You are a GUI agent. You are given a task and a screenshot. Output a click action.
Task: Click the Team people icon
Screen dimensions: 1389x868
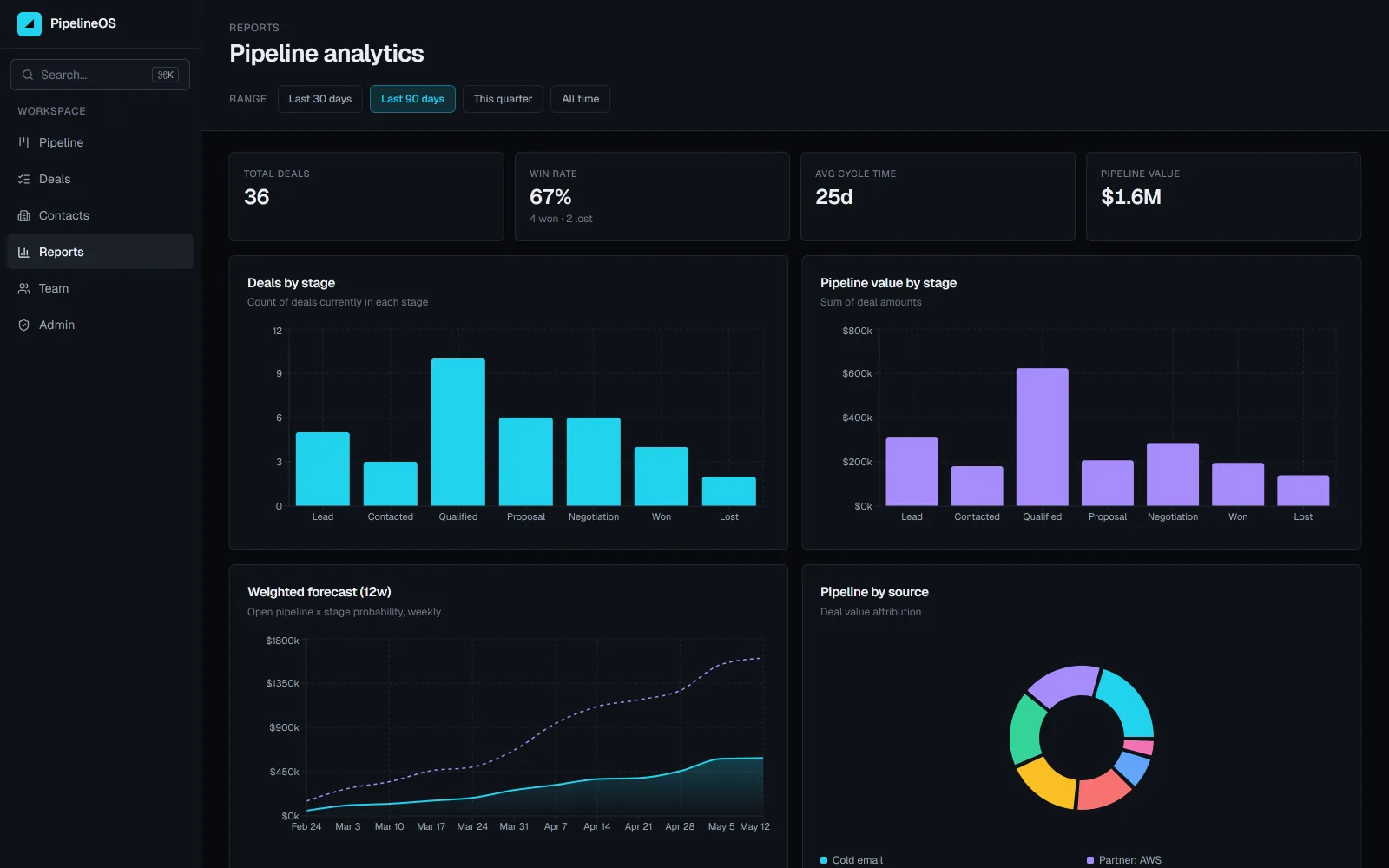pos(24,288)
